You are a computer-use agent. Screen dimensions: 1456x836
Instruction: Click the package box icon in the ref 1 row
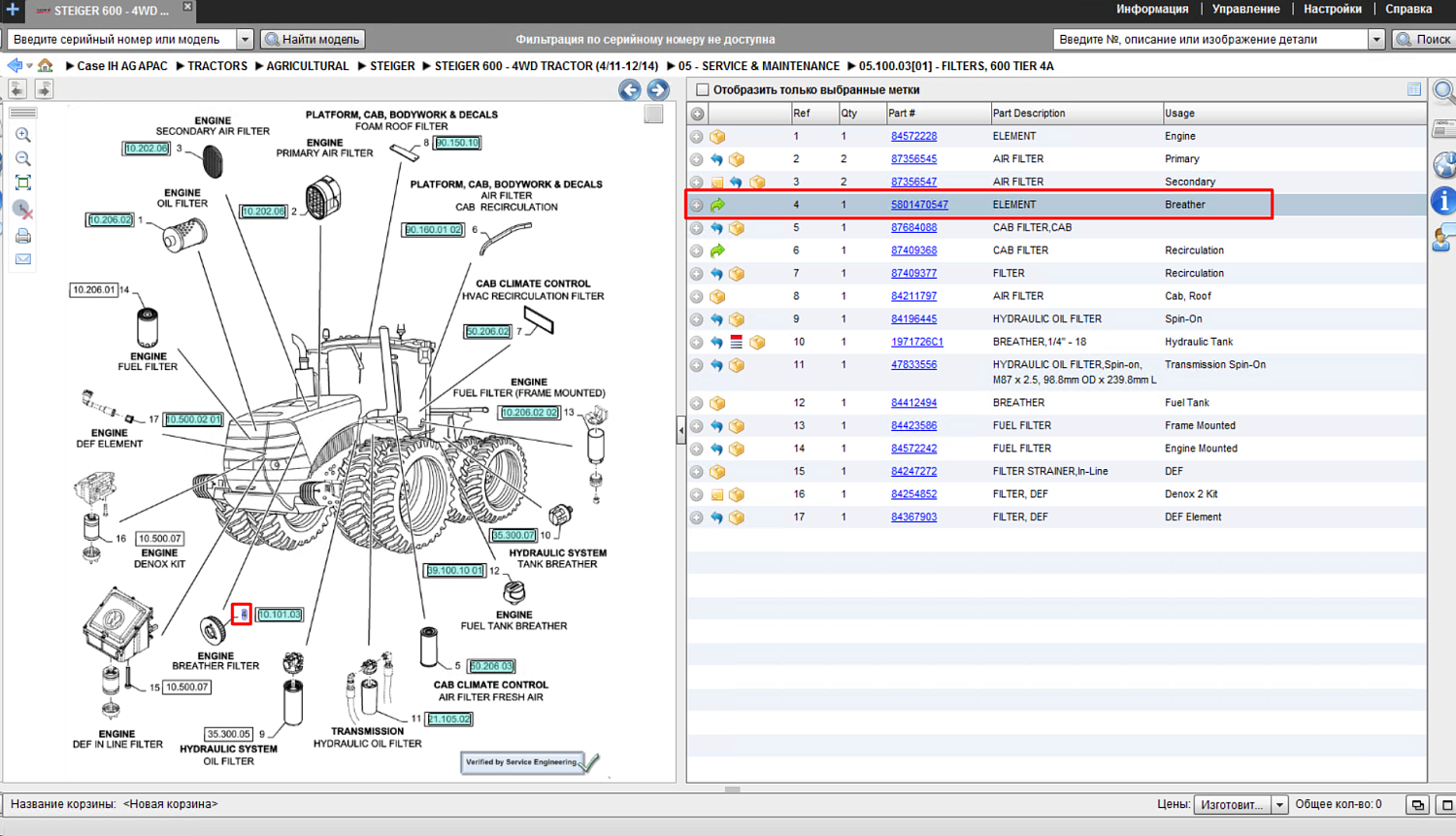717,137
